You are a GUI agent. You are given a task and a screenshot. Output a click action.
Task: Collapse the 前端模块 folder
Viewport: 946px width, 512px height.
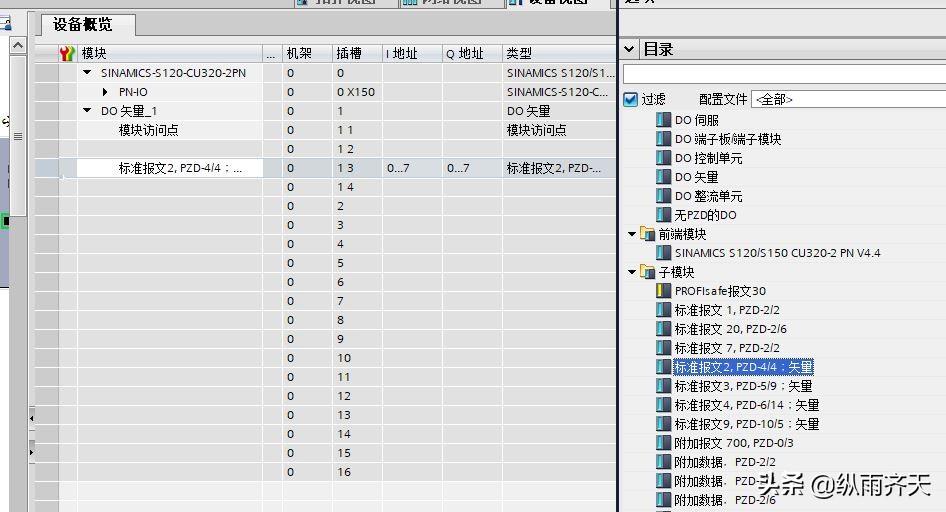point(632,233)
